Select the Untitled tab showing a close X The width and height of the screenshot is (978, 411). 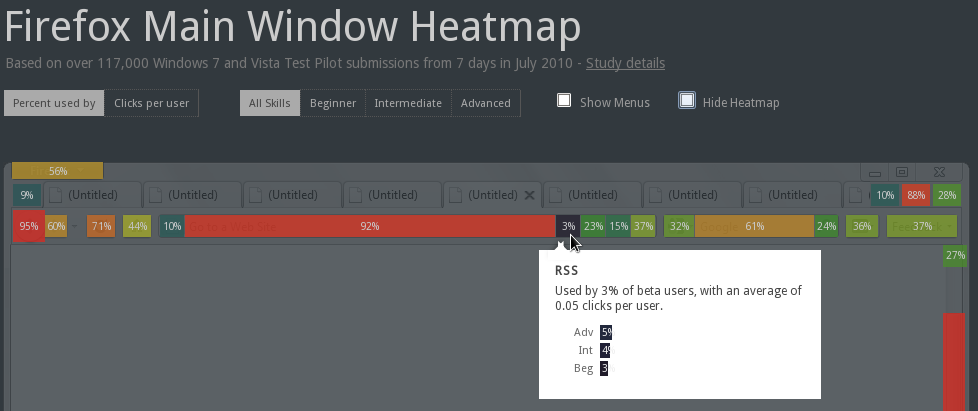pyautogui.click(x=492, y=195)
